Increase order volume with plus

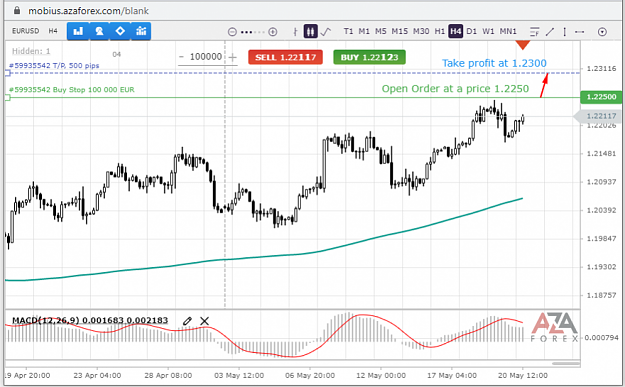click(x=233, y=57)
